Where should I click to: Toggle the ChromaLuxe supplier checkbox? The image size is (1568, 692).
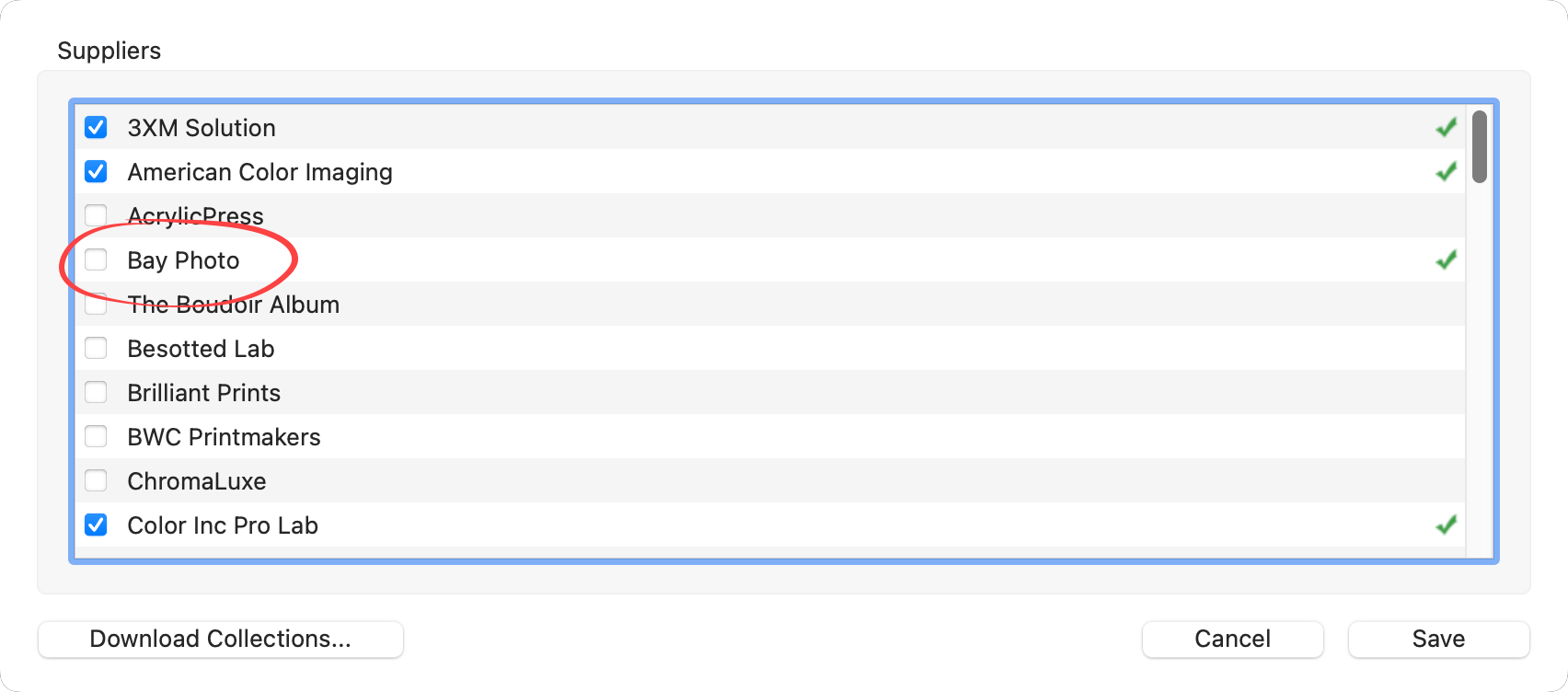96,481
